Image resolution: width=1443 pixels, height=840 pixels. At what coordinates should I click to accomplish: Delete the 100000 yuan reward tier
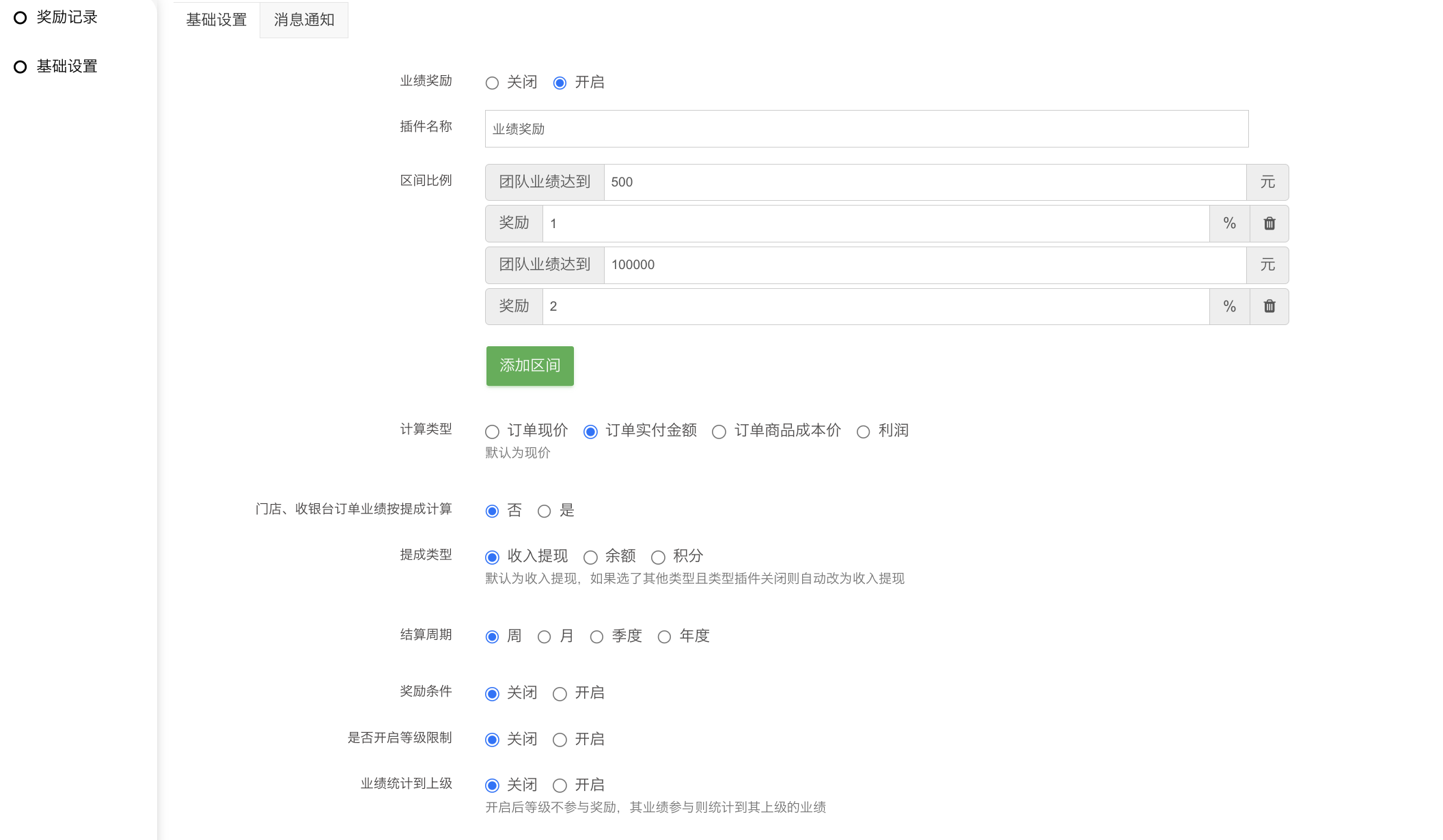(1269, 306)
